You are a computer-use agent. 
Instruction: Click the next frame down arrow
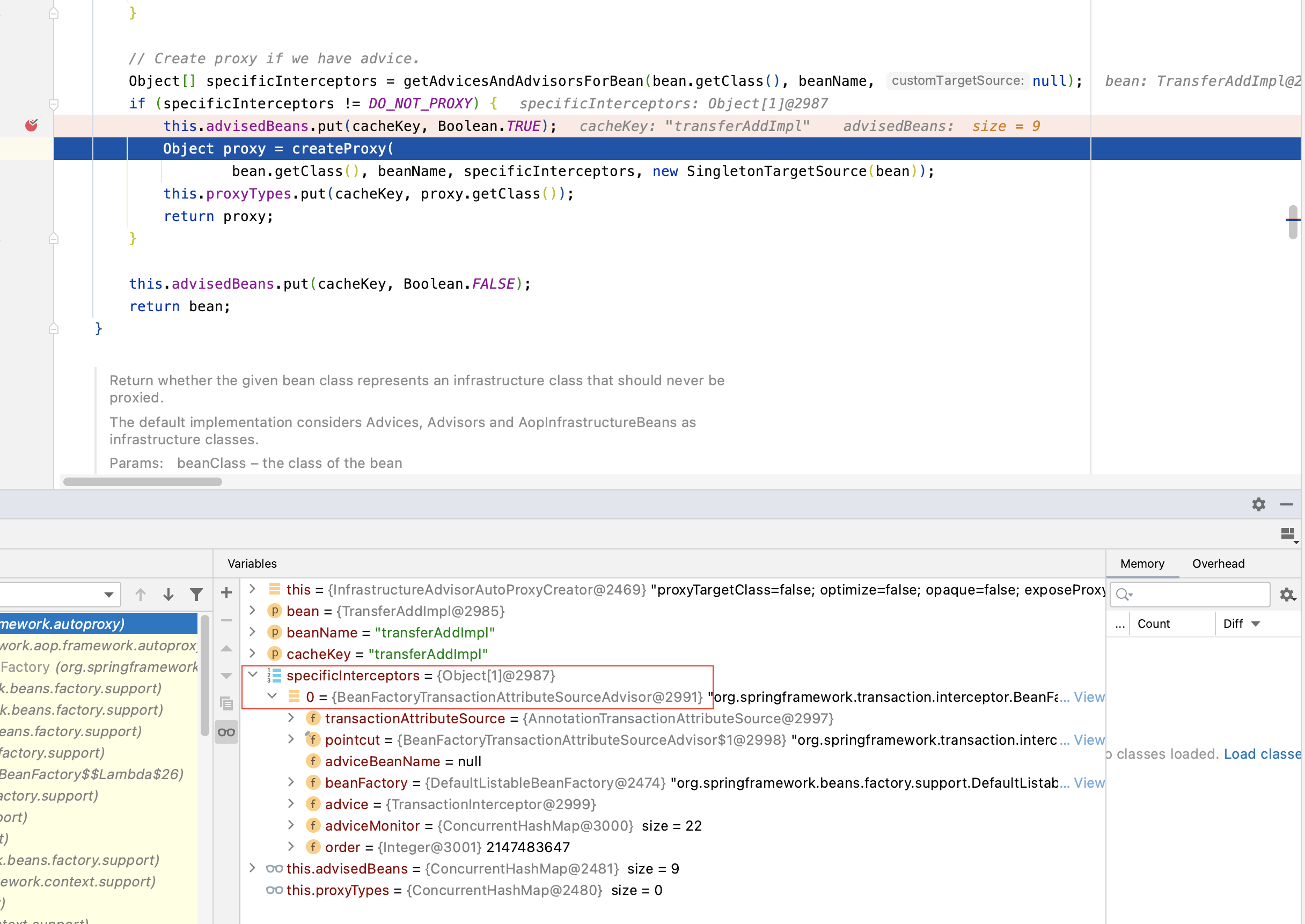click(168, 595)
